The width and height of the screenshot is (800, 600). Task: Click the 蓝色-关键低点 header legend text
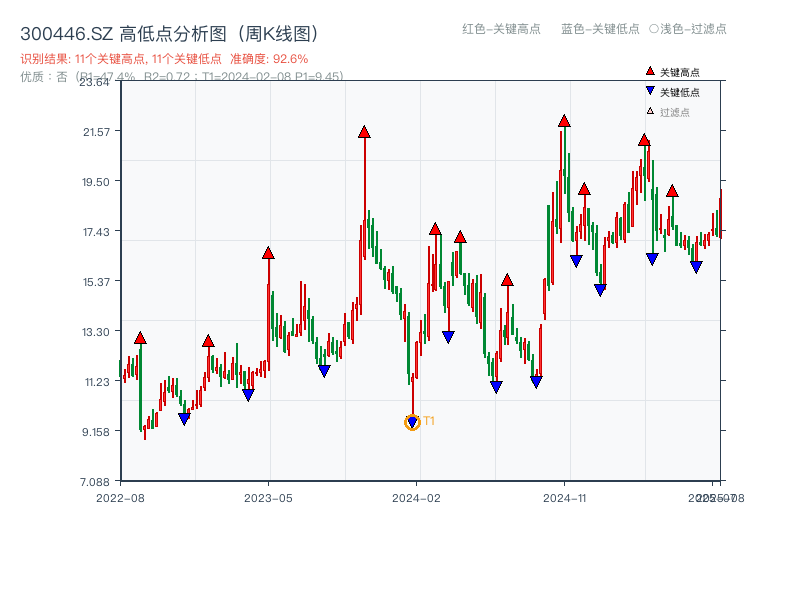pos(600,29)
